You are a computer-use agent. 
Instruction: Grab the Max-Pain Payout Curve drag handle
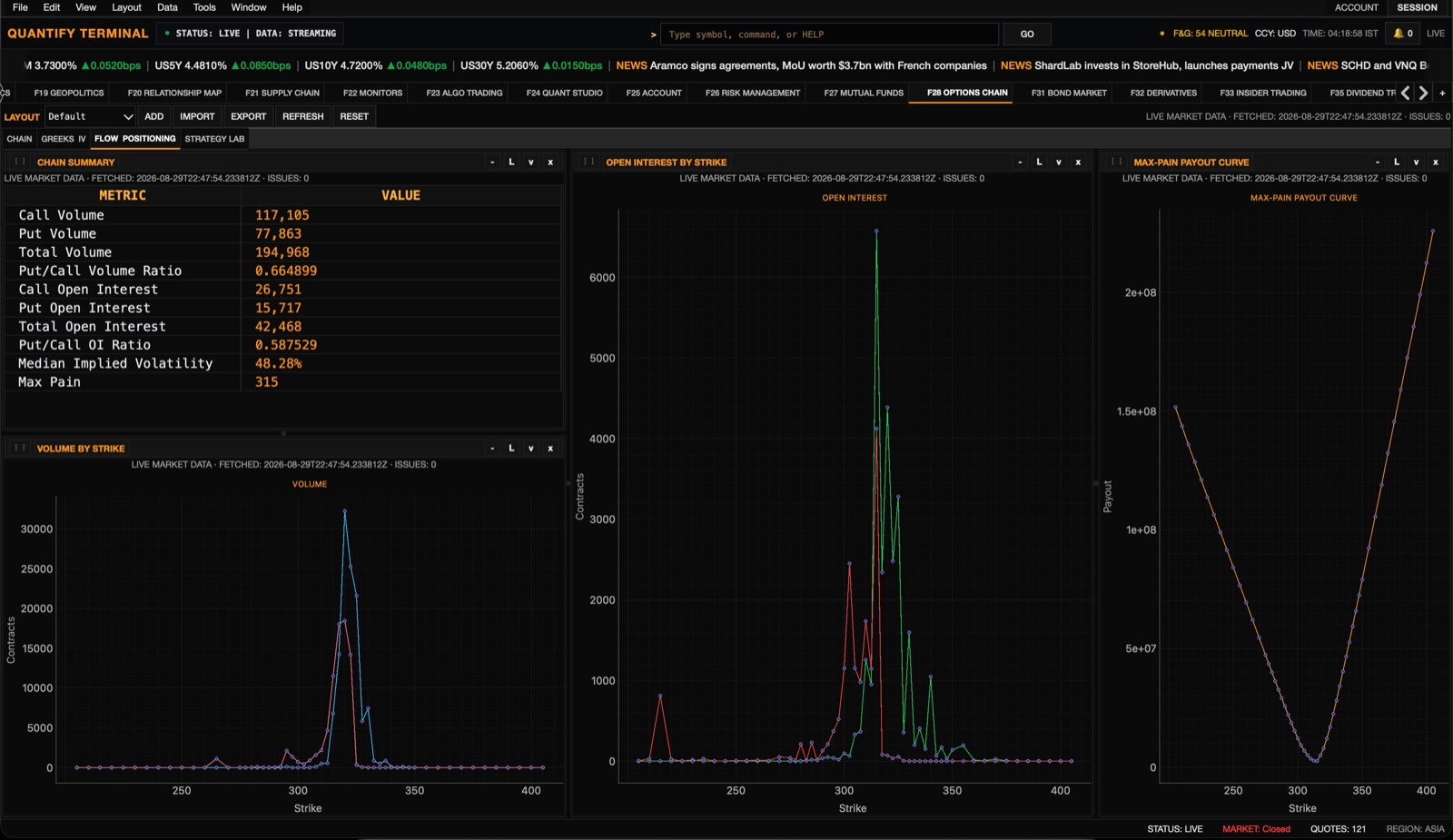tap(1116, 162)
